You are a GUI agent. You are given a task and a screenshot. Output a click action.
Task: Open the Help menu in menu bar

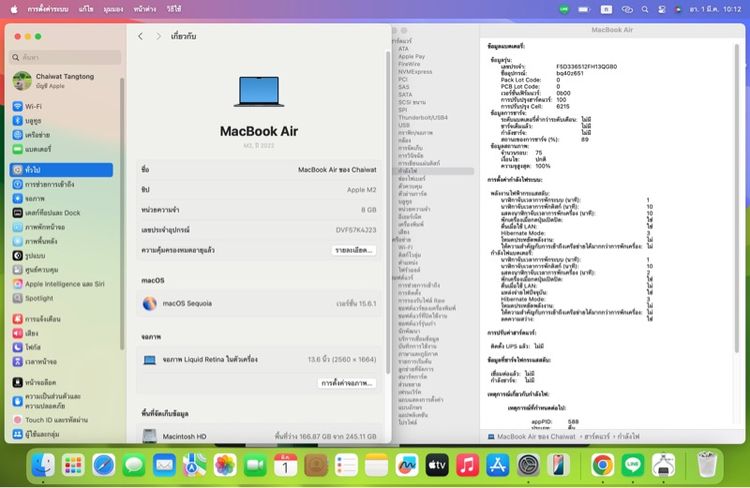point(174,9)
